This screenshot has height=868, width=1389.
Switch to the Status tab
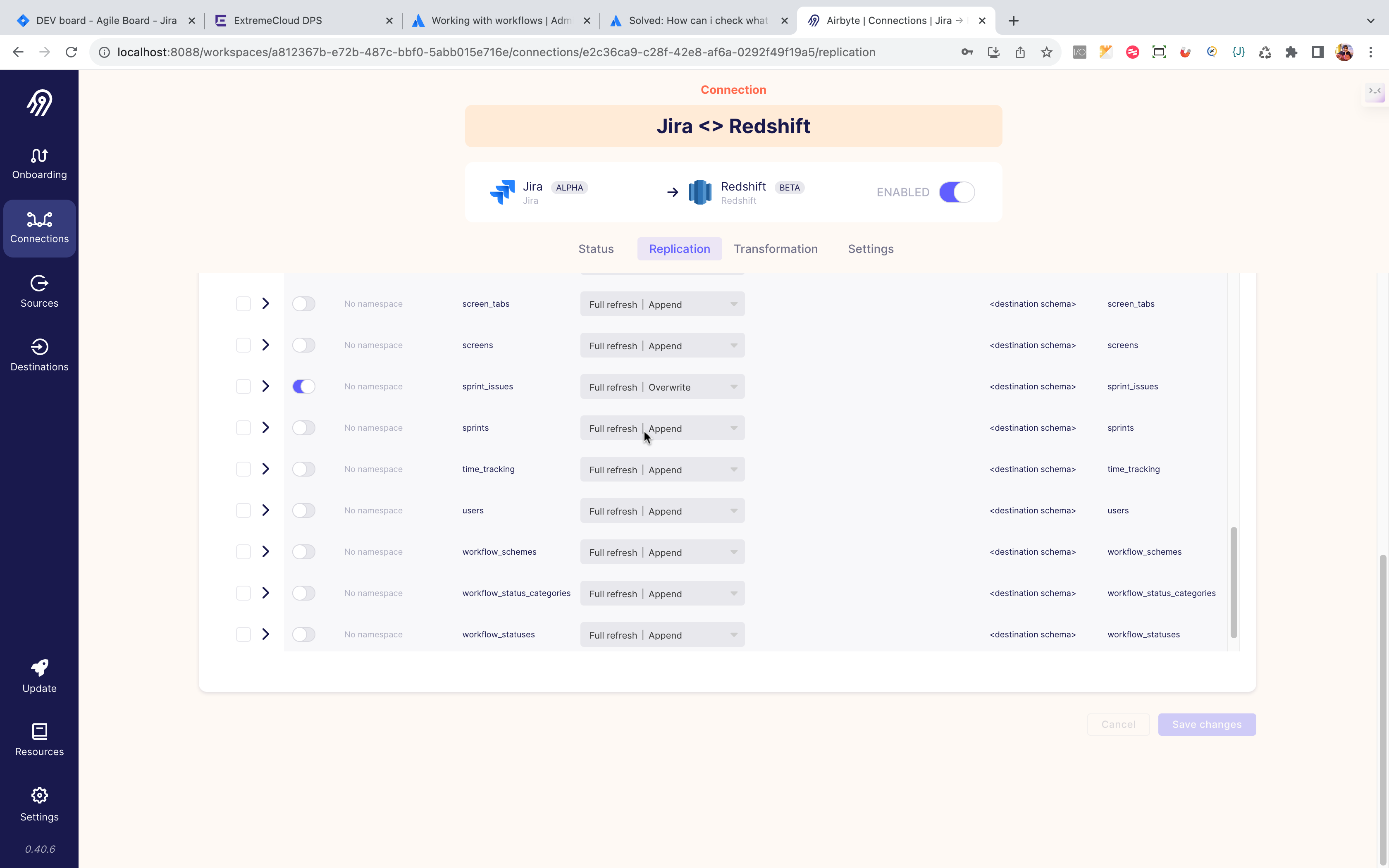596,249
